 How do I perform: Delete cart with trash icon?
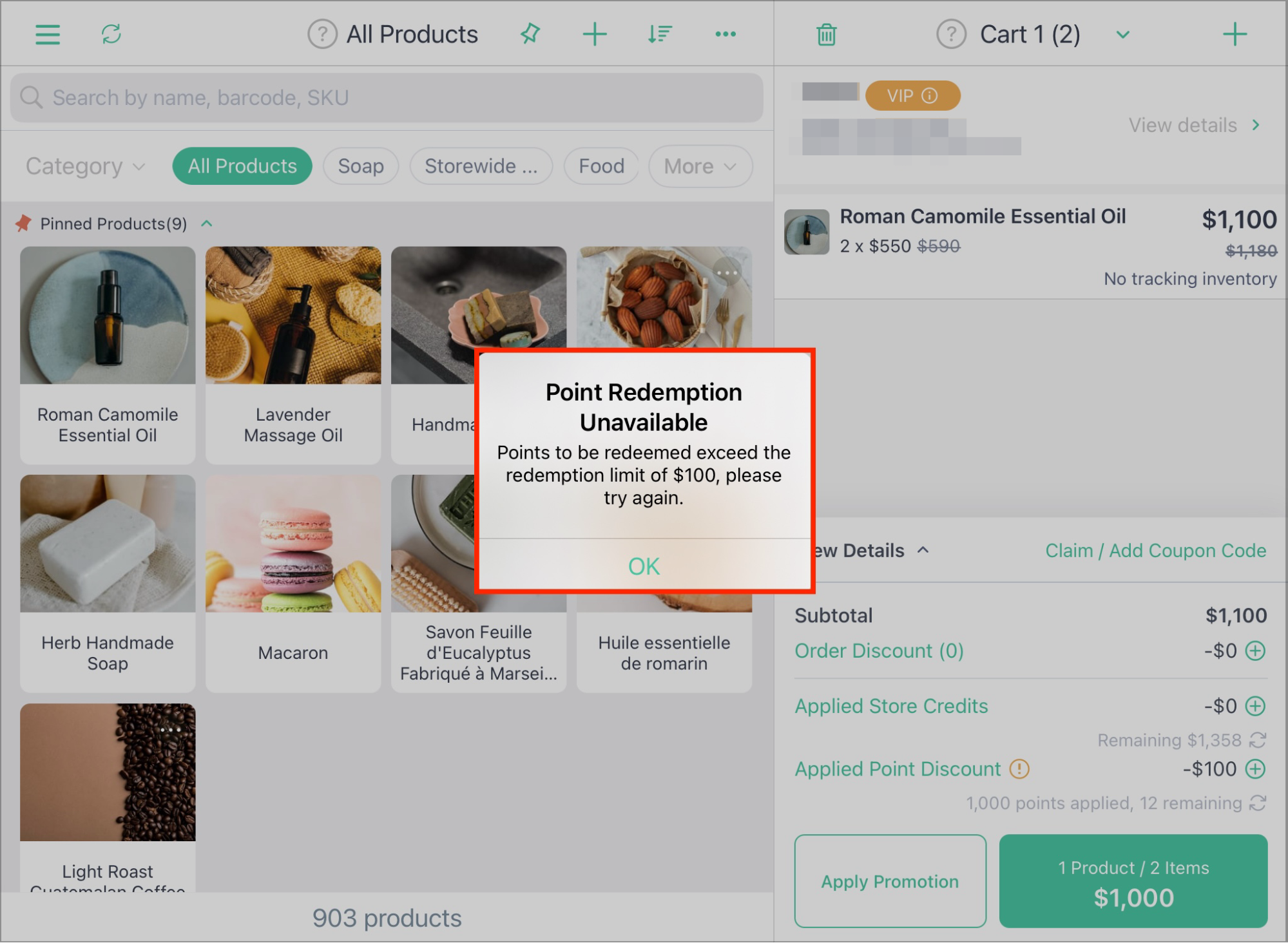pos(827,35)
